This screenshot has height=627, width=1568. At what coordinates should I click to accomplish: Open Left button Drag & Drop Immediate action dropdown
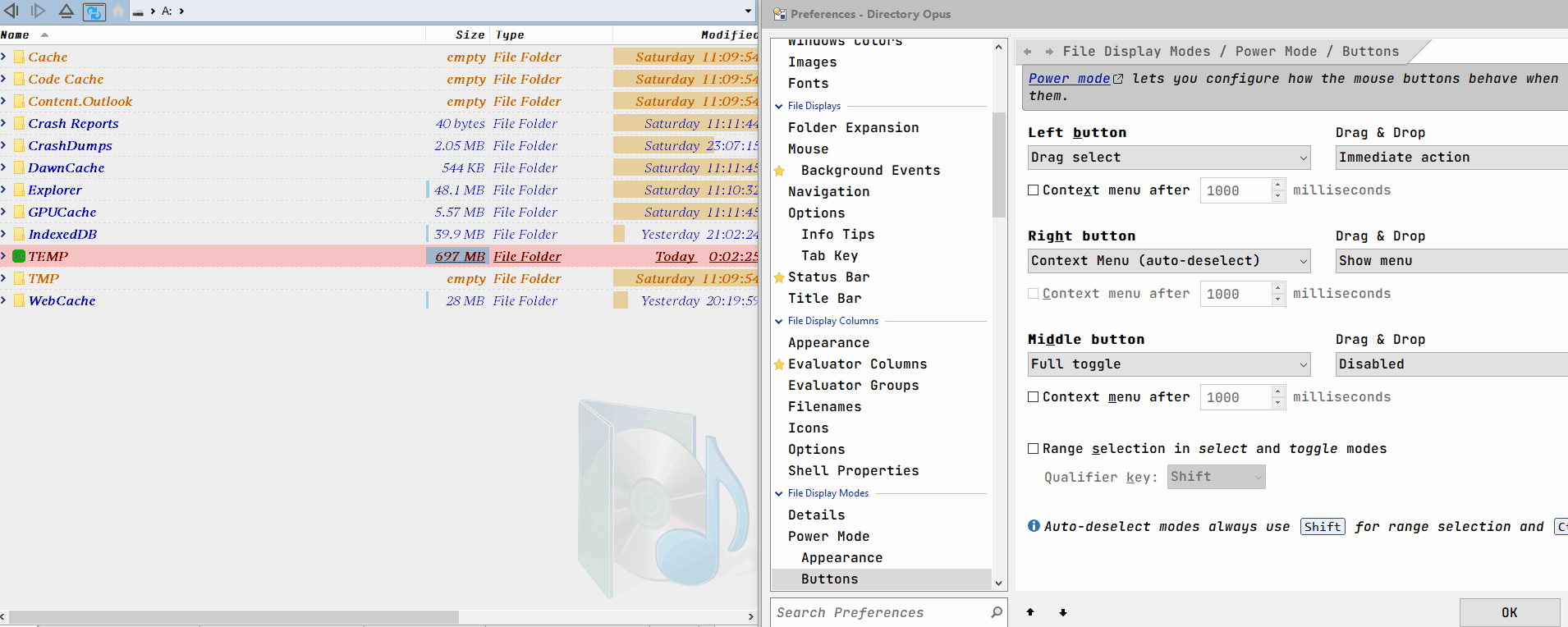[1451, 158]
